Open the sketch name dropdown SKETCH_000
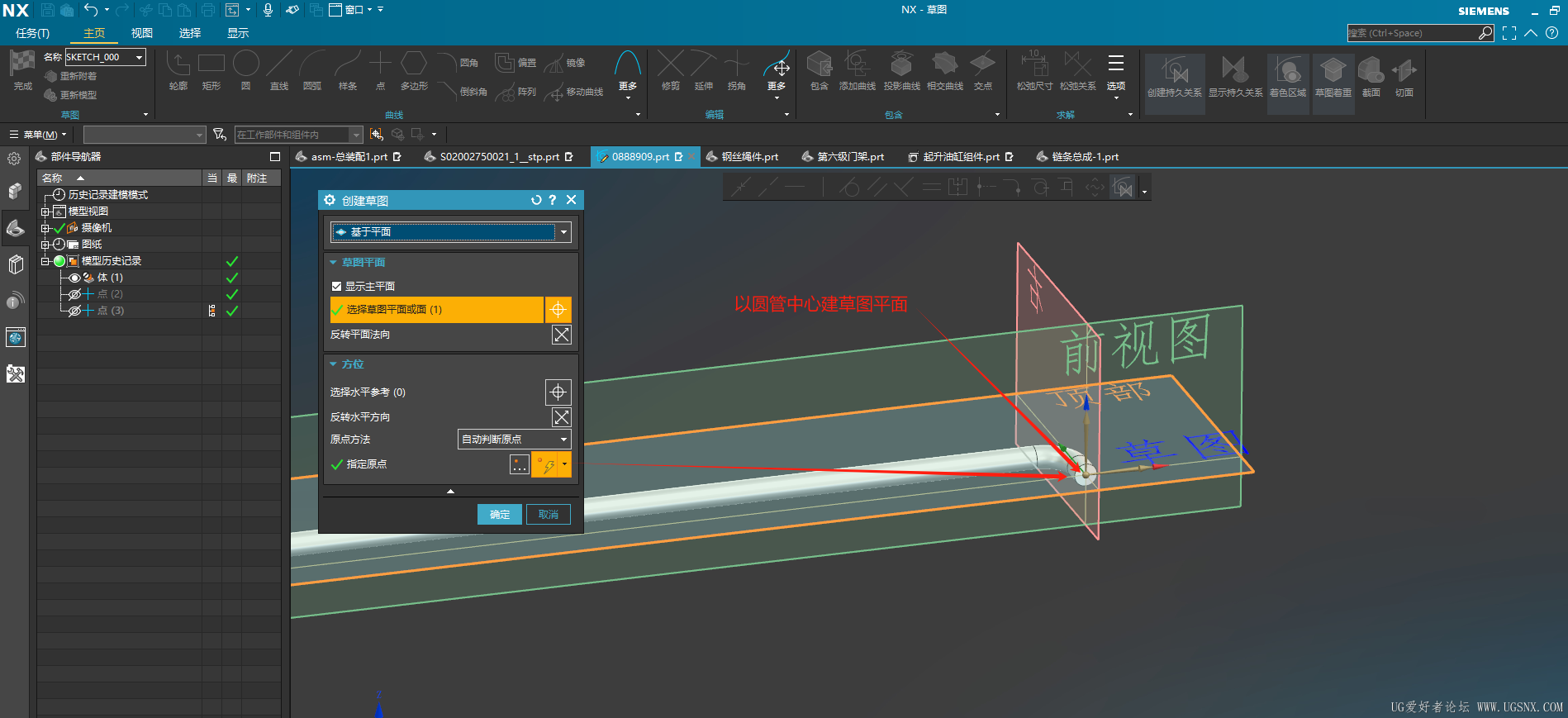1568x718 pixels. pyautogui.click(x=139, y=57)
